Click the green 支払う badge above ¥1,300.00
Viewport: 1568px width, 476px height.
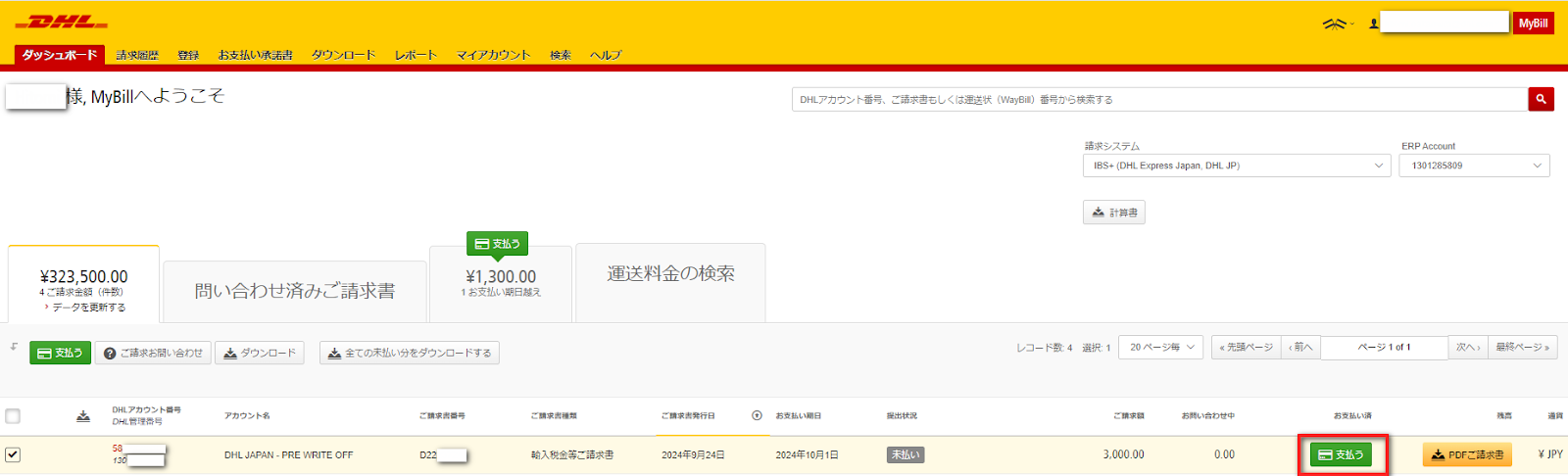[x=498, y=244]
